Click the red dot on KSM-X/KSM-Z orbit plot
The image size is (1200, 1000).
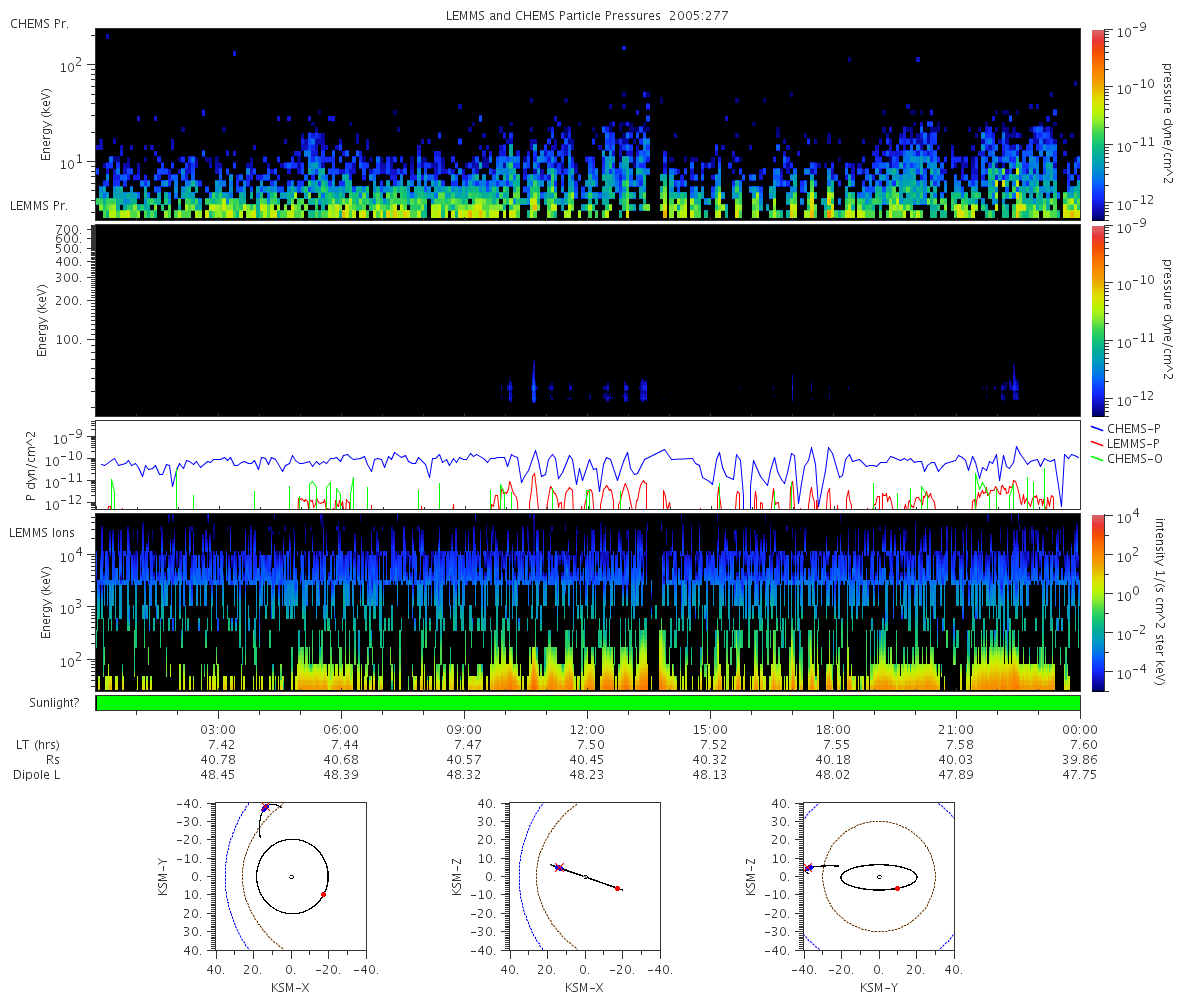[x=618, y=888]
